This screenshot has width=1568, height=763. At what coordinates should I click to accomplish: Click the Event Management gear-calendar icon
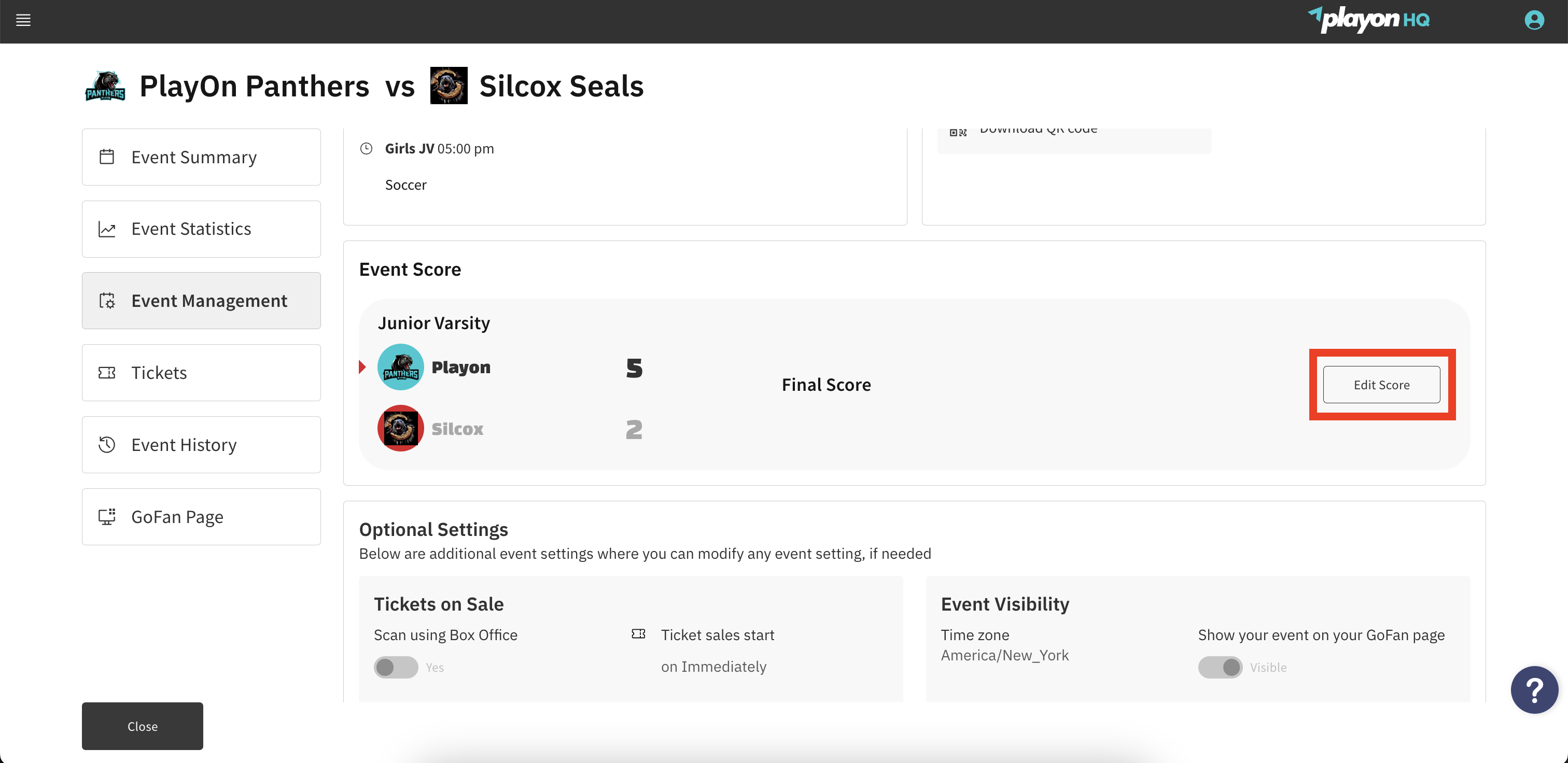107,300
